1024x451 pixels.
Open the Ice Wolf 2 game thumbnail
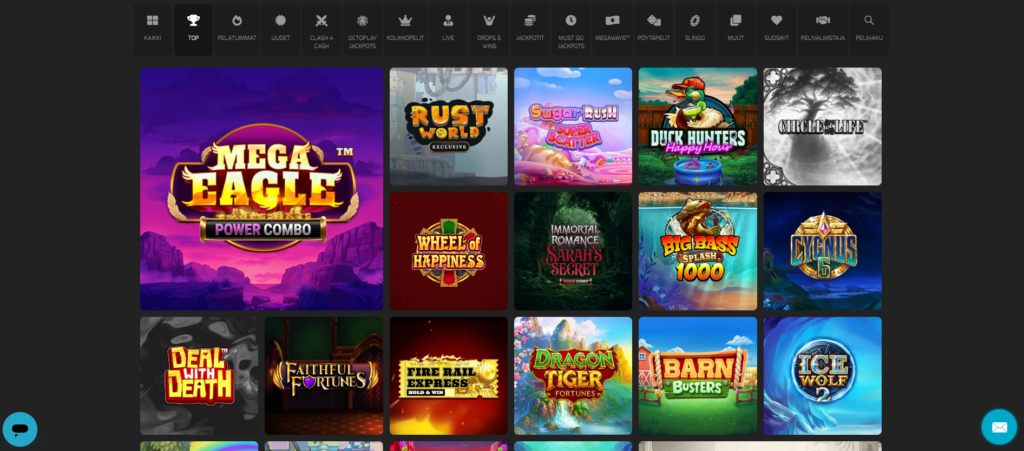[822, 375]
